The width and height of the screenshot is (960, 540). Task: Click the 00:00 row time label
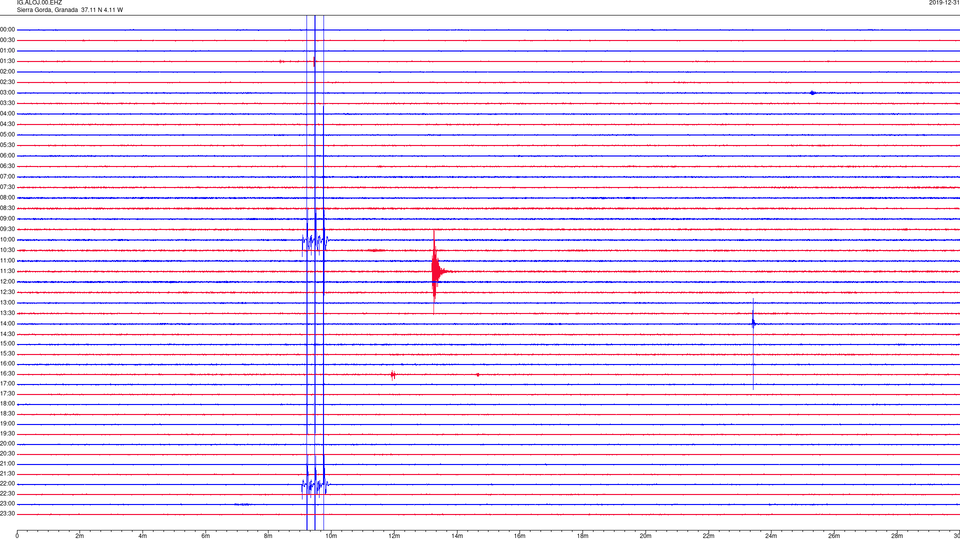point(7,29)
